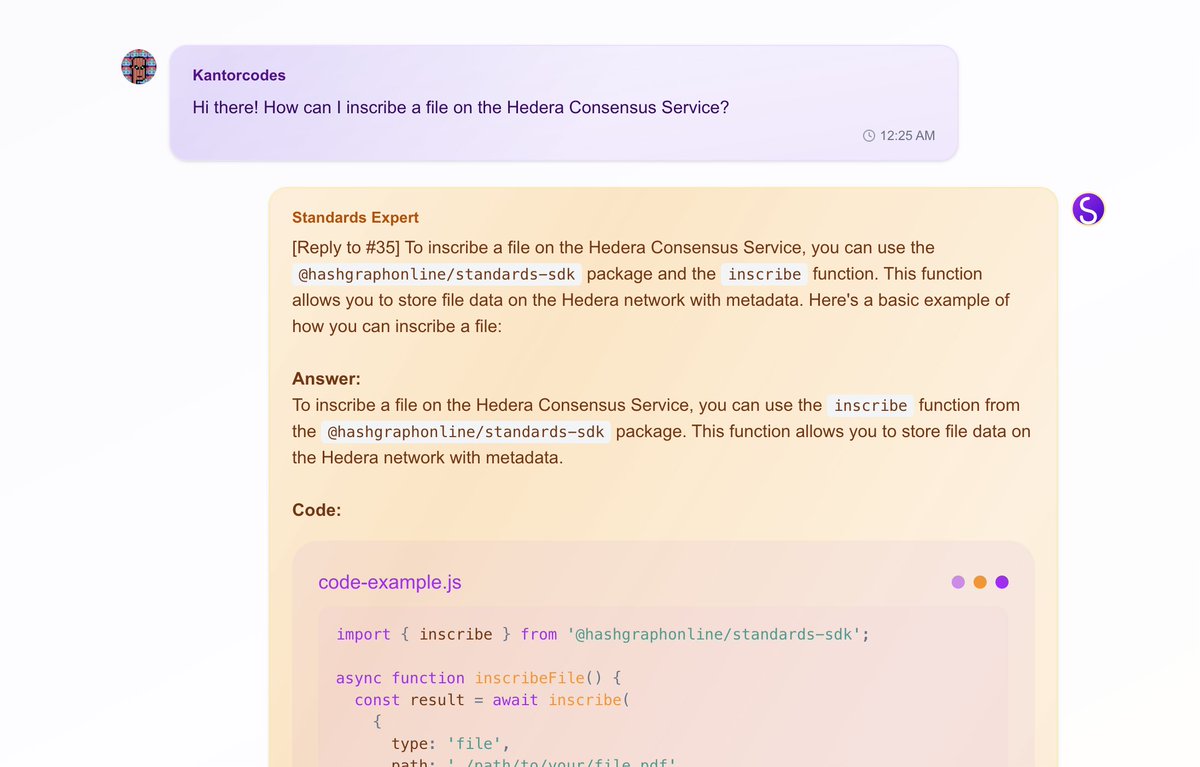This screenshot has height=767, width=1200.
Task: Click 'async function inscribeFile()' code line
Action: [479, 678]
